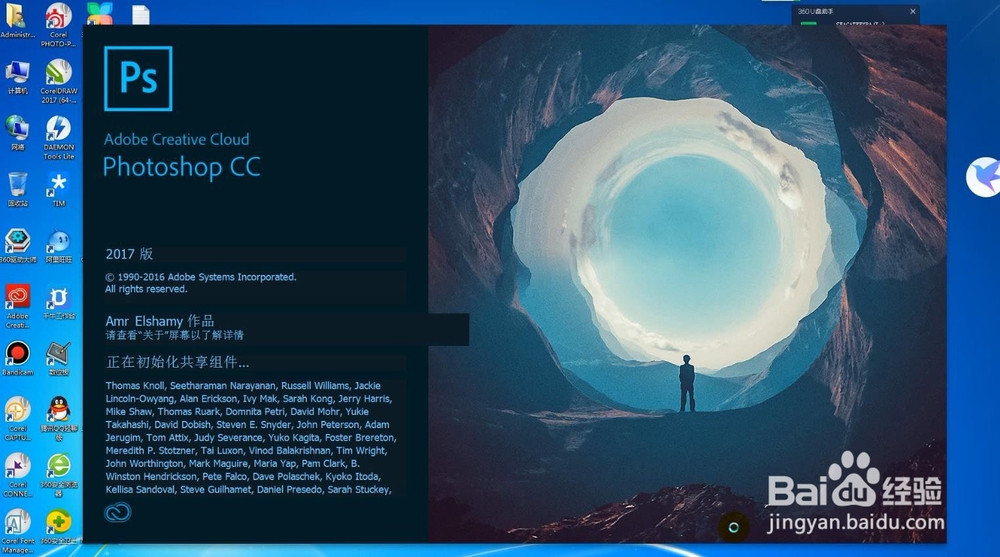Close the 360 U盘助手 popup
The image size is (1000, 557).
coord(913,11)
